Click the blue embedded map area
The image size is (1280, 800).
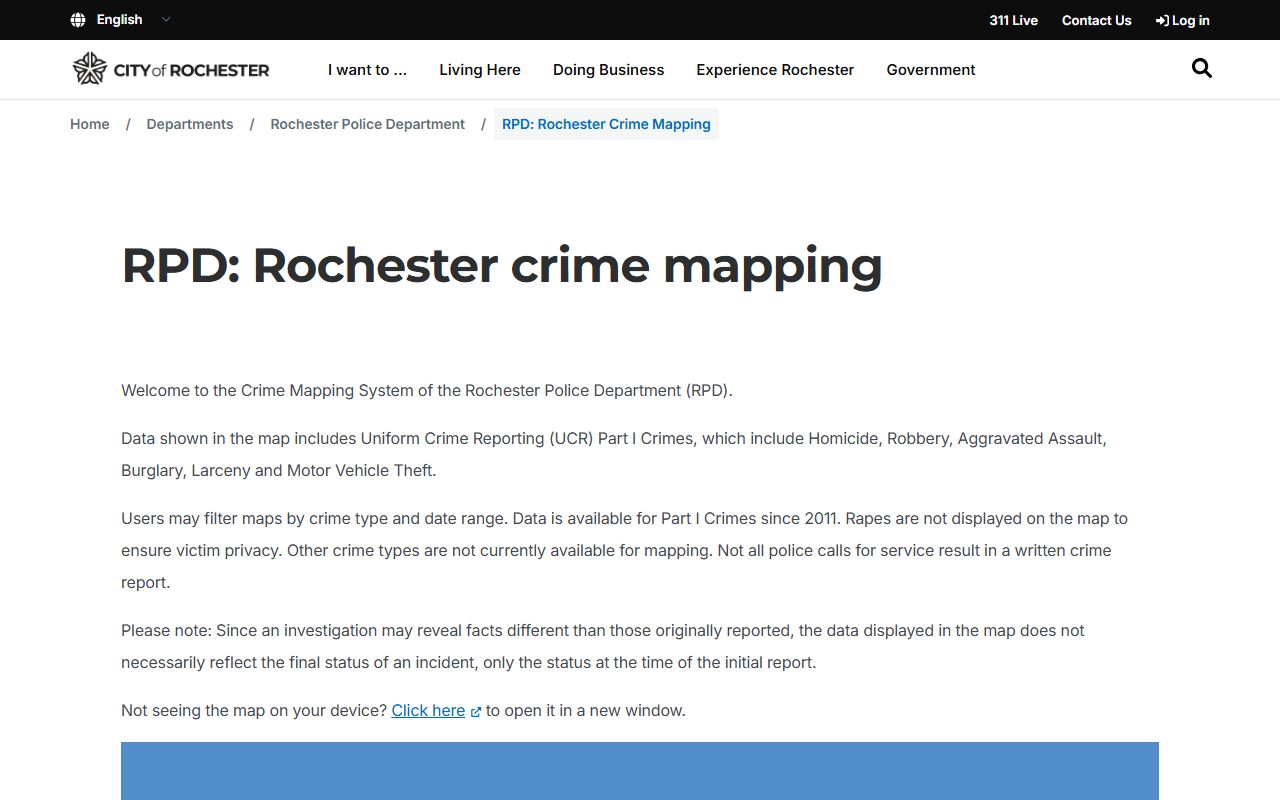640,771
